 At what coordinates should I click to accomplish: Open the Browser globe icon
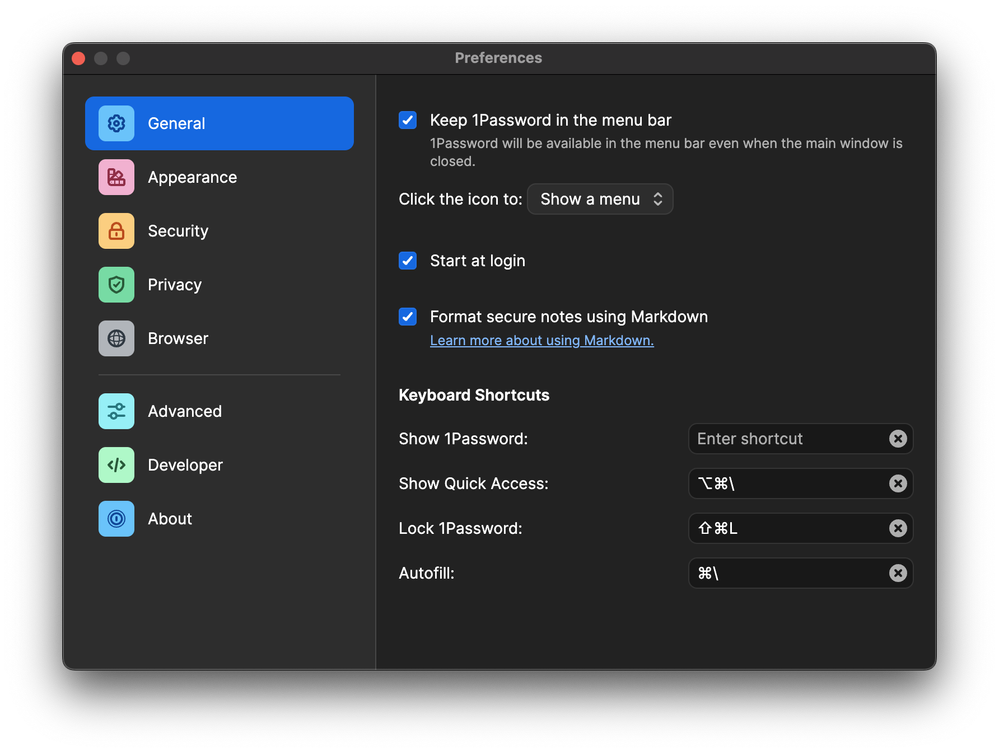click(116, 339)
